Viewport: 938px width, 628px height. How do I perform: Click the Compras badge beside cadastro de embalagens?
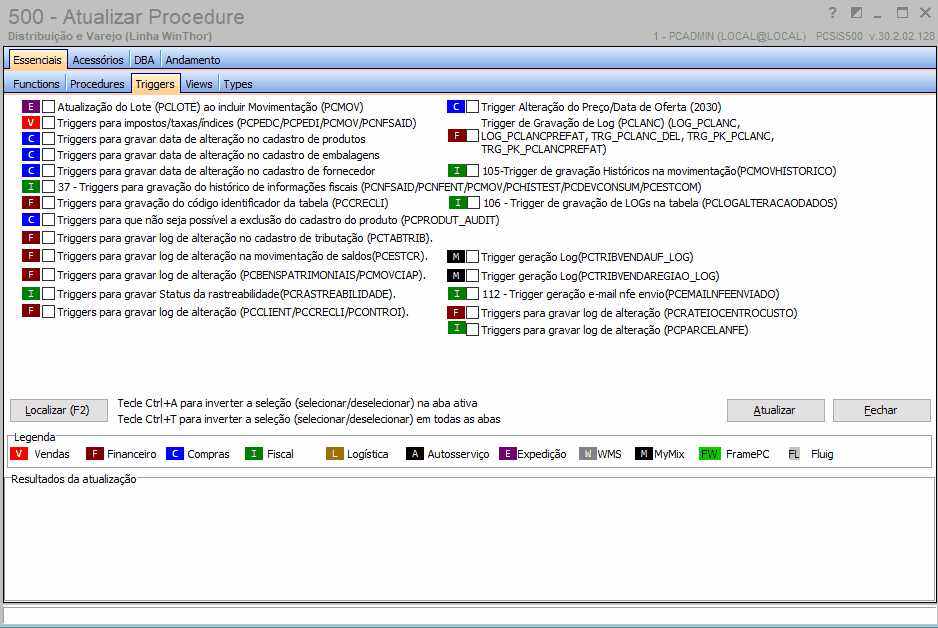pyautogui.click(x=31, y=155)
